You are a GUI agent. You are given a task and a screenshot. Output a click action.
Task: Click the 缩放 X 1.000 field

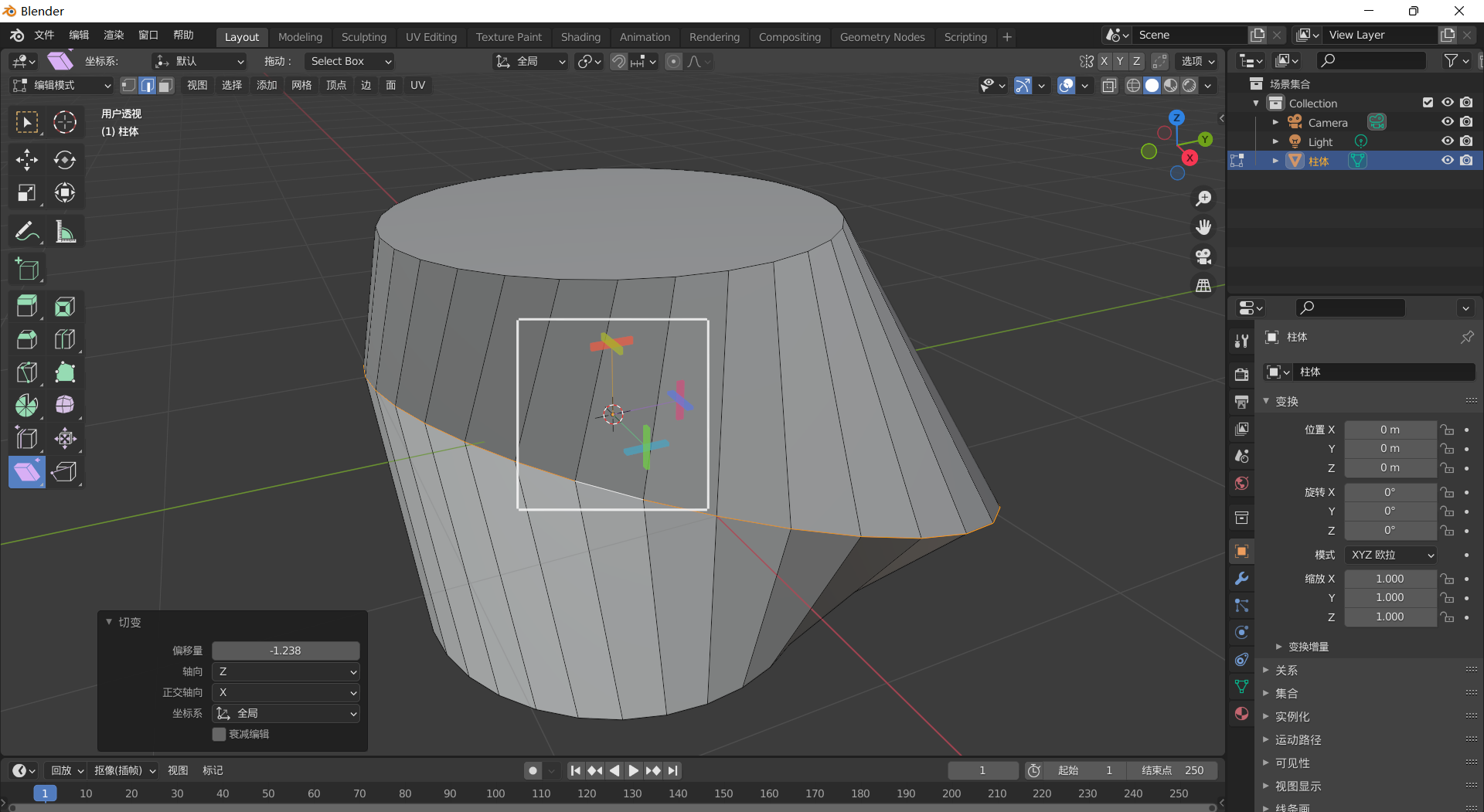click(x=1390, y=579)
